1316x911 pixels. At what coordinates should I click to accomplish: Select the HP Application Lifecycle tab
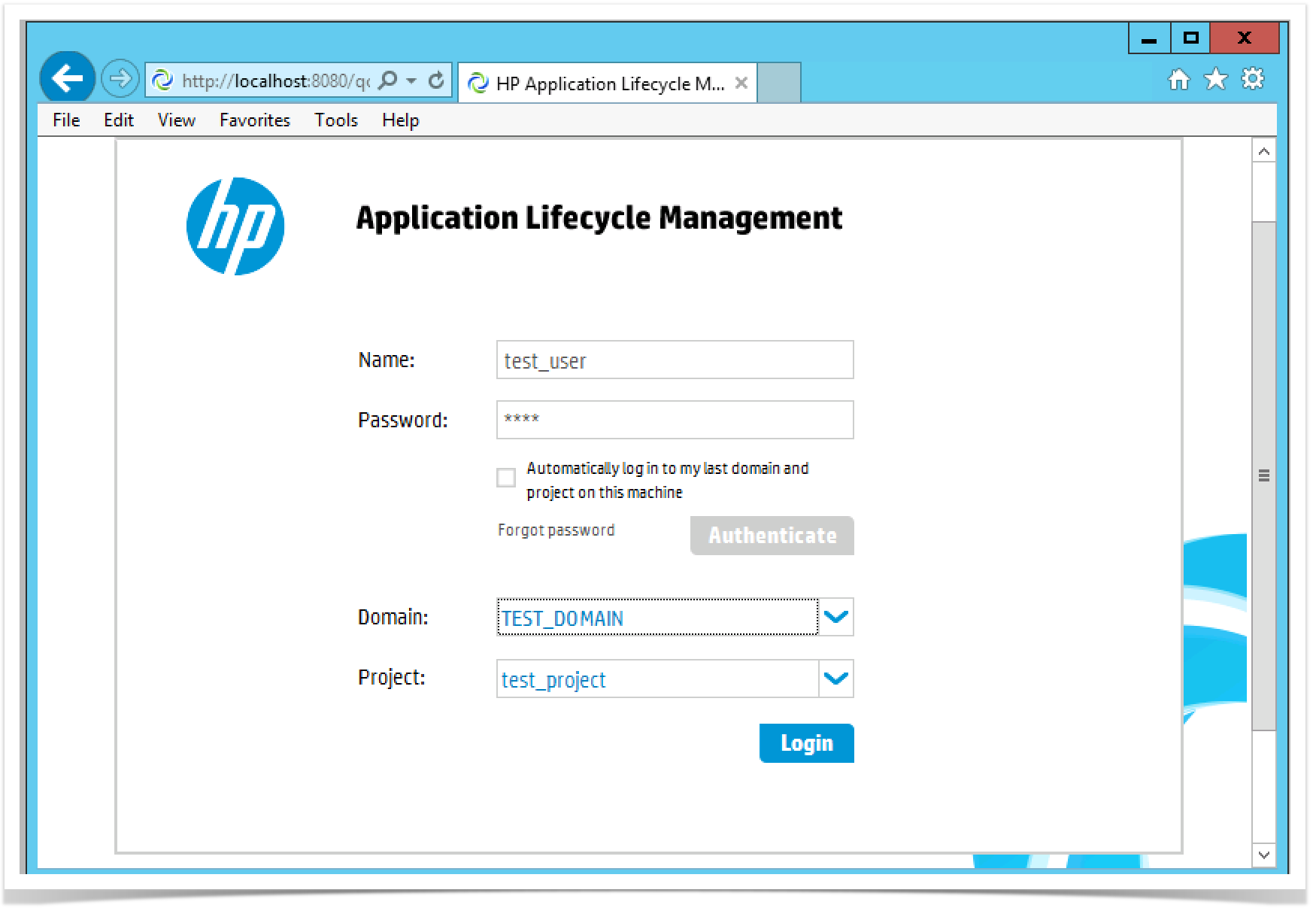pyautogui.click(x=608, y=83)
